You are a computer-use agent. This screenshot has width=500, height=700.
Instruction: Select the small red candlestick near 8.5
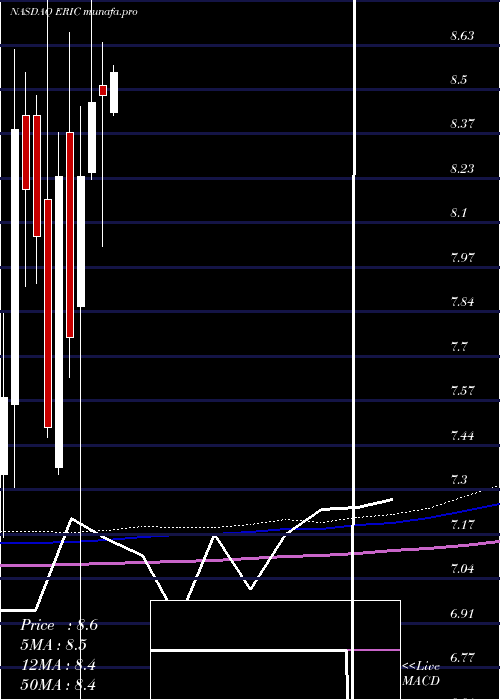point(103,90)
